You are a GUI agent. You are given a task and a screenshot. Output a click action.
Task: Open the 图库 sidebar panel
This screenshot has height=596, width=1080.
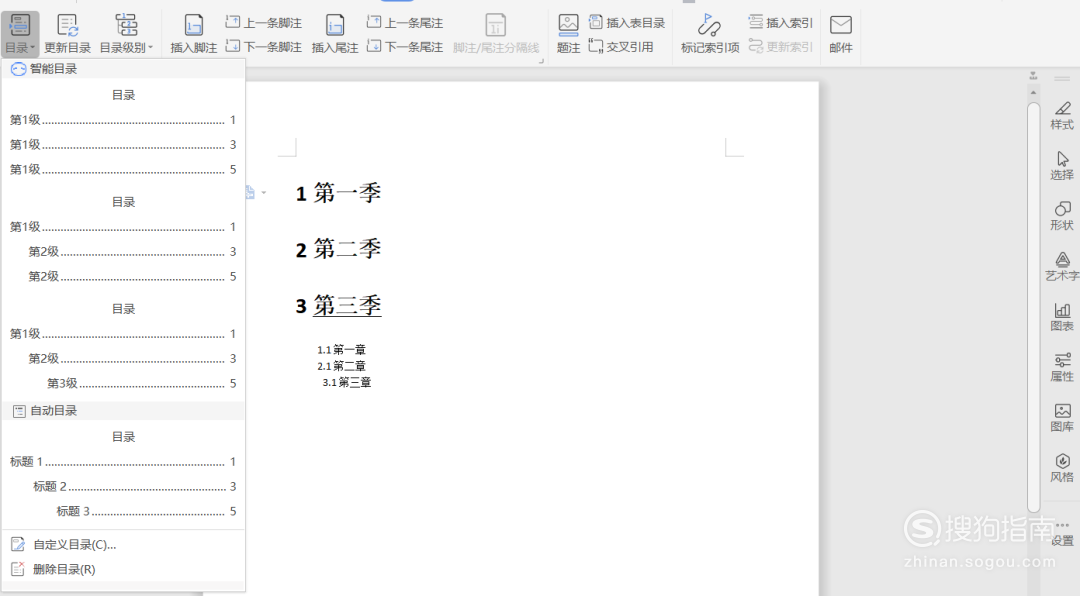pyautogui.click(x=1062, y=418)
